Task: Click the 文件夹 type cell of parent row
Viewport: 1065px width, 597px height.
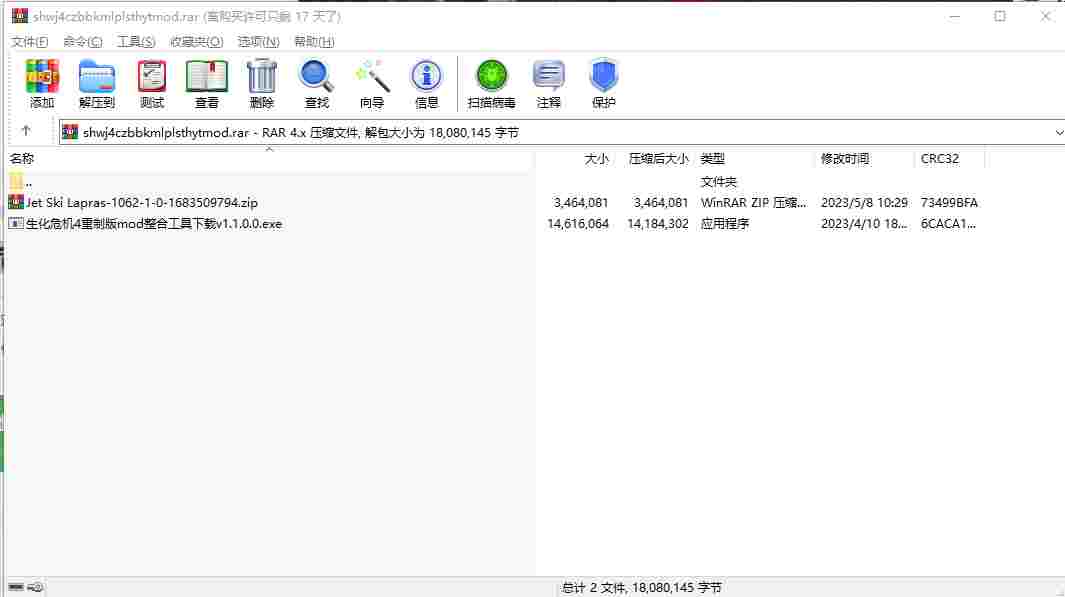Action: tap(718, 181)
